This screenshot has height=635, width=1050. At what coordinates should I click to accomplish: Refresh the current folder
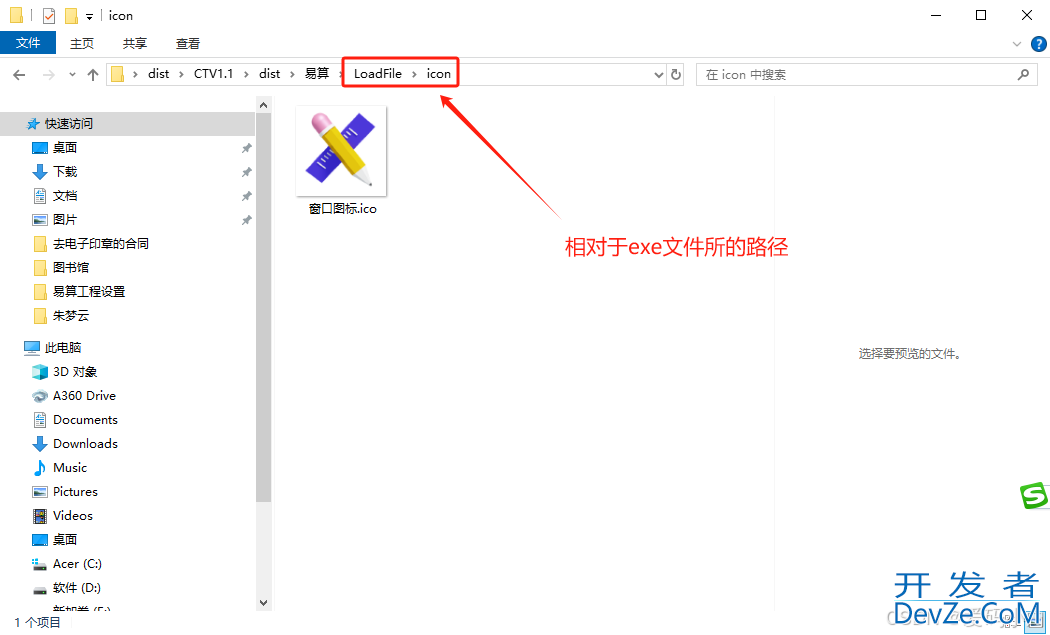(676, 75)
